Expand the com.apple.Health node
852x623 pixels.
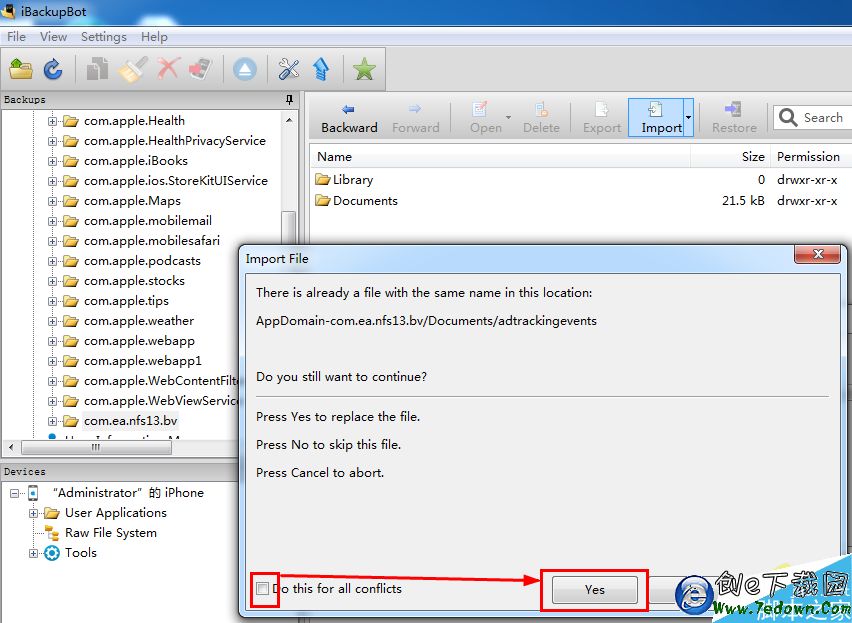coord(52,121)
